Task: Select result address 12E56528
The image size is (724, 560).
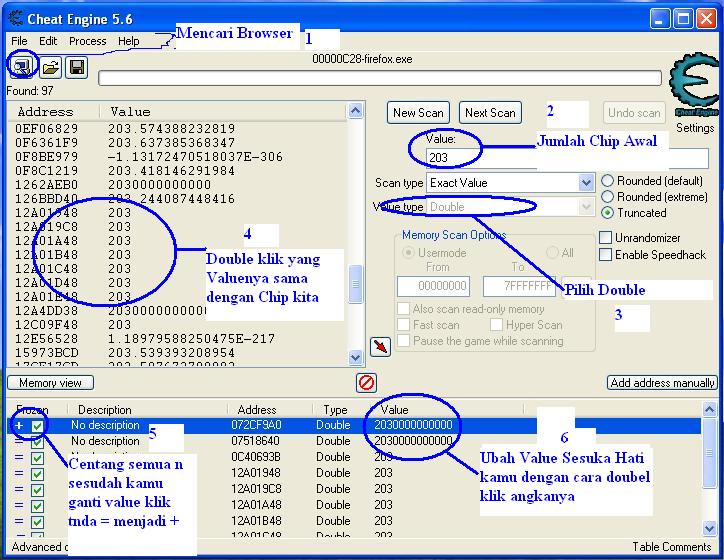Action: pyautogui.click(x=47, y=339)
